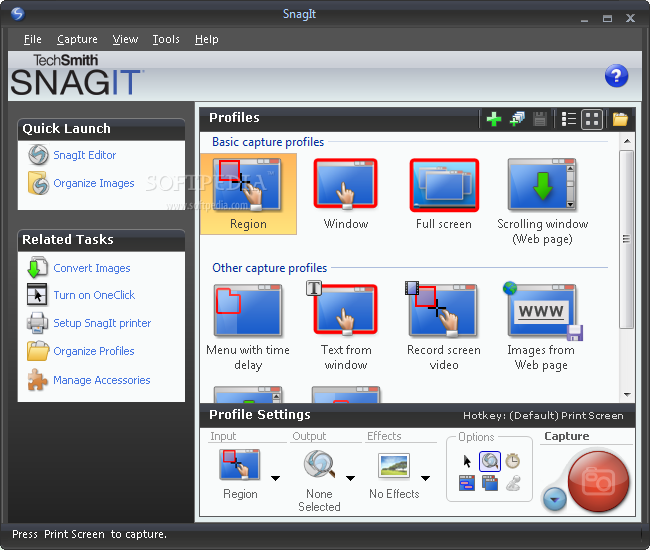Click the OneClick cursor icon
The image size is (650, 550).
(x=36, y=295)
